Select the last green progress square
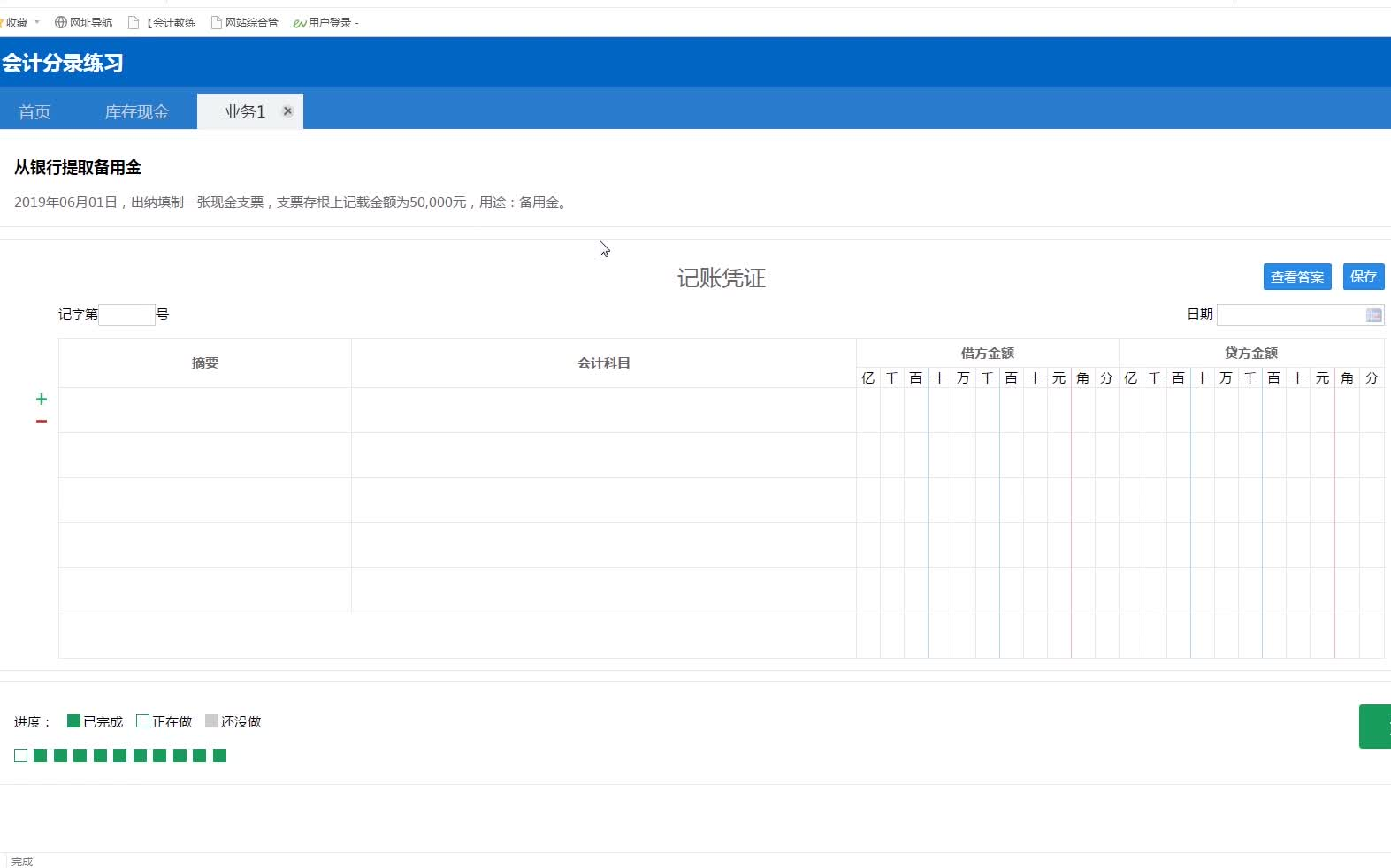 click(219, 755)
